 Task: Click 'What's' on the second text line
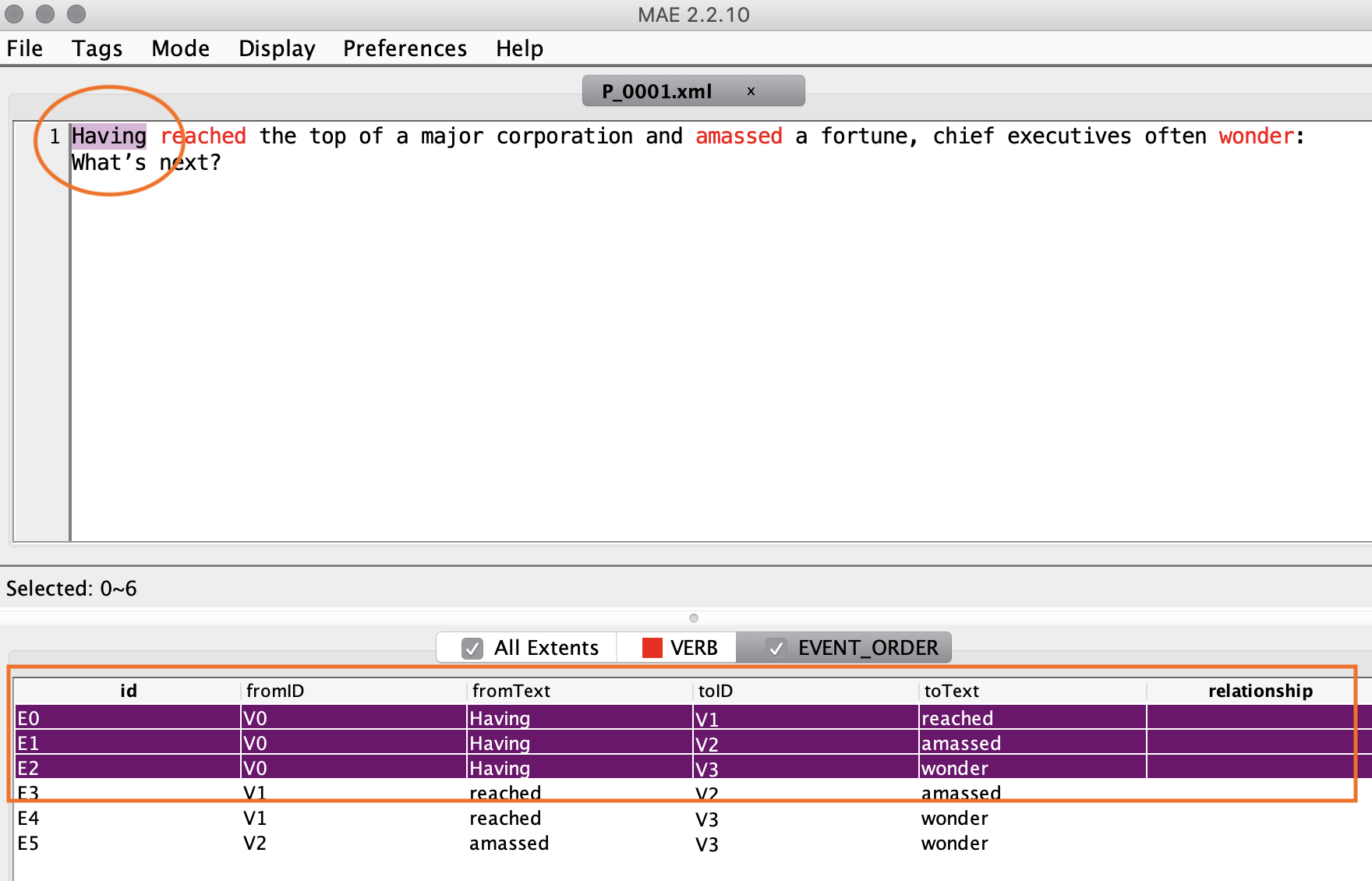pyautogui.click(x=109, y=163)
